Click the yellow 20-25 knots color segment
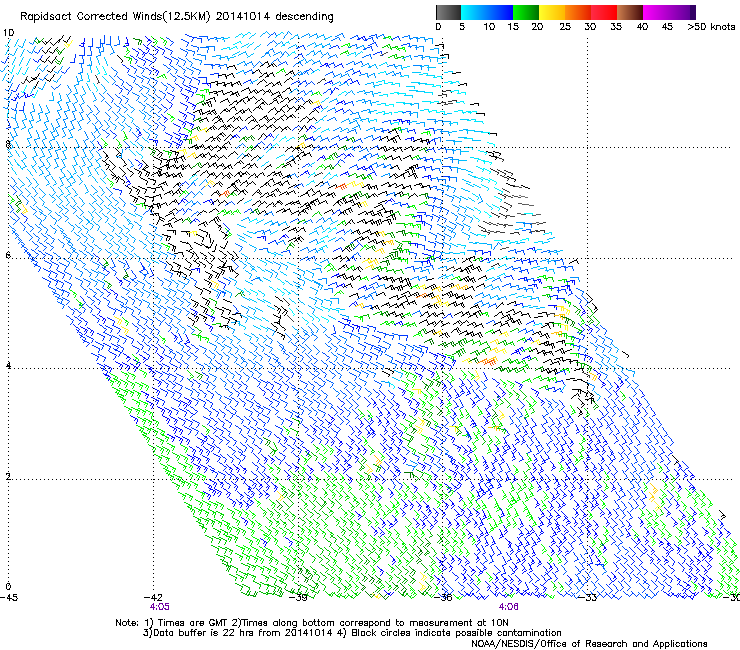740x650 pixels. (552, 13)
